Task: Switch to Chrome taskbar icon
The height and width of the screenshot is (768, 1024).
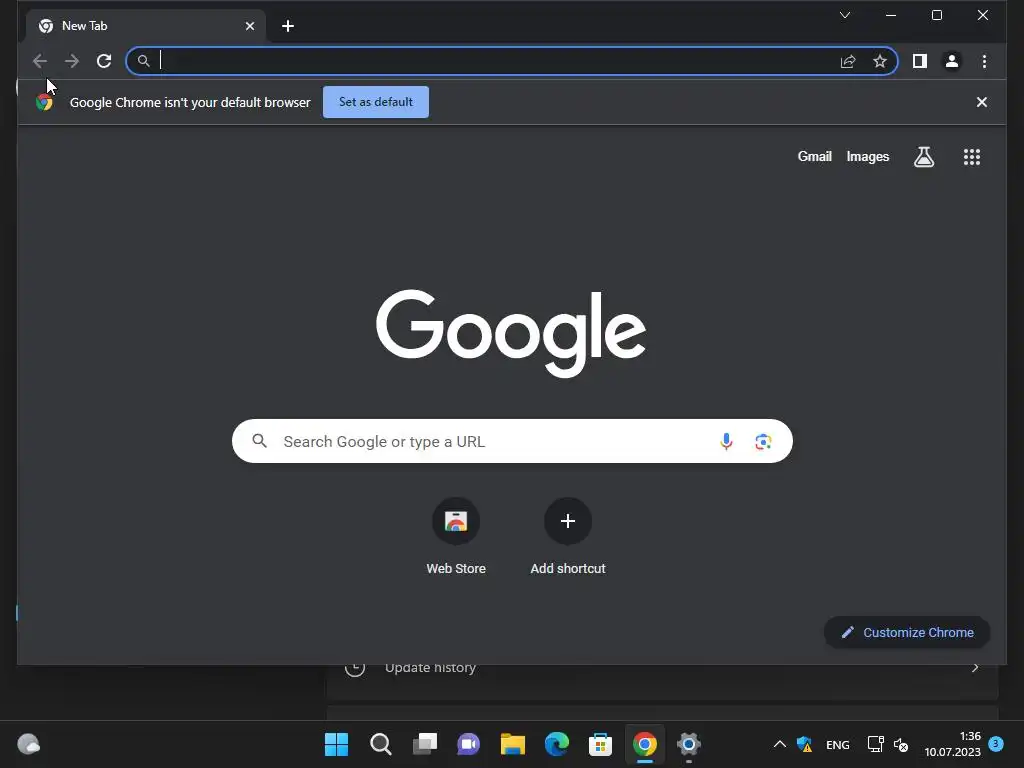Action: (x=645, y=744)
